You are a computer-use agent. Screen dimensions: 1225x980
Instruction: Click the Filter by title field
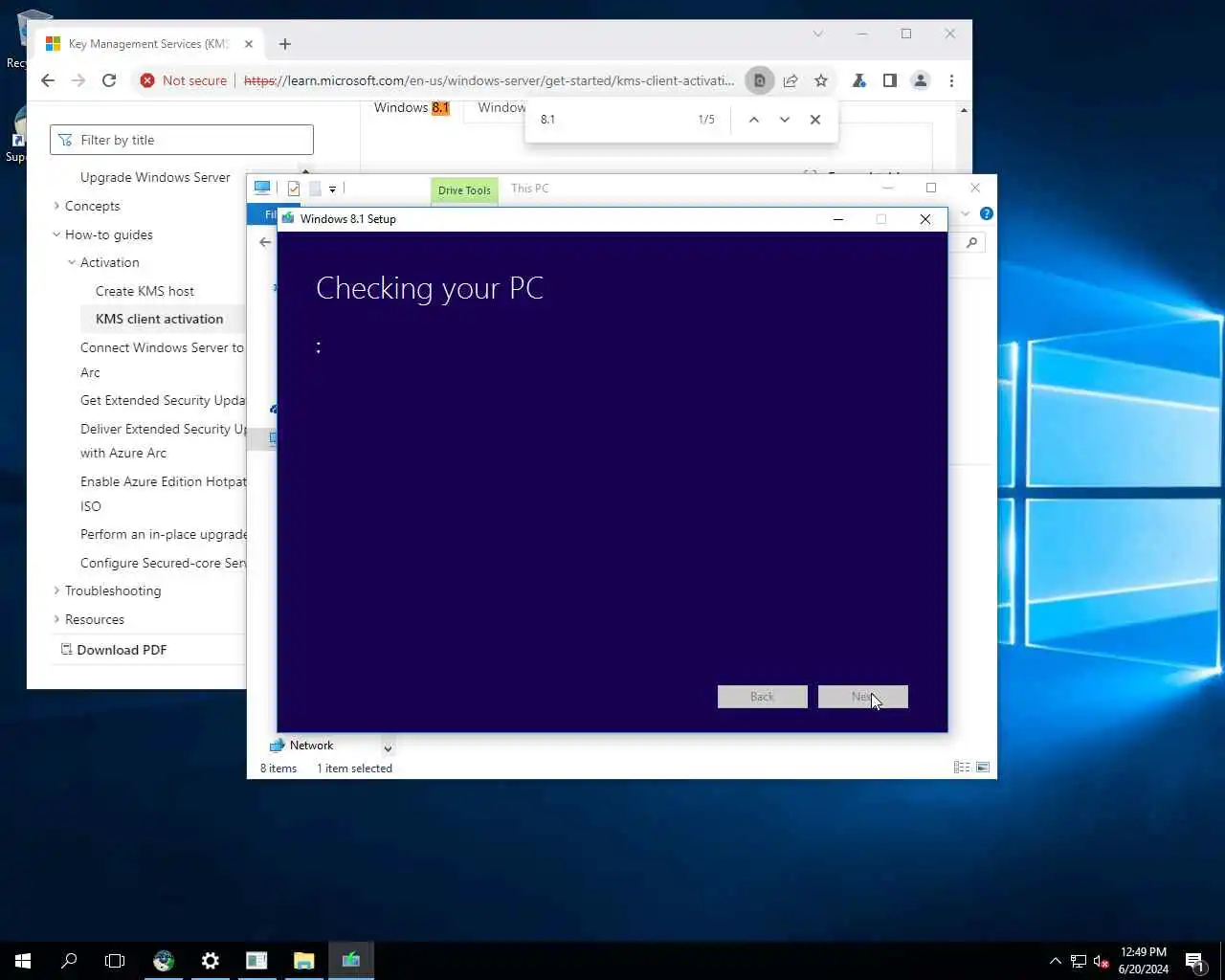[182, 140]
